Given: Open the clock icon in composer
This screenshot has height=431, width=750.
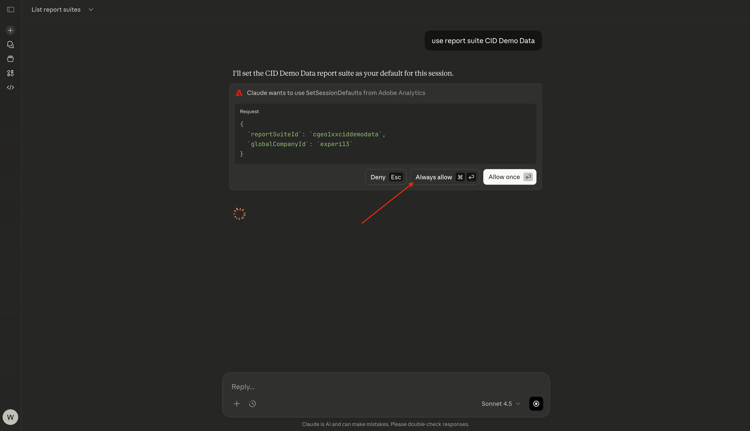Looking at the screenshot, I should pyautogui.click(x=253, y=404).
